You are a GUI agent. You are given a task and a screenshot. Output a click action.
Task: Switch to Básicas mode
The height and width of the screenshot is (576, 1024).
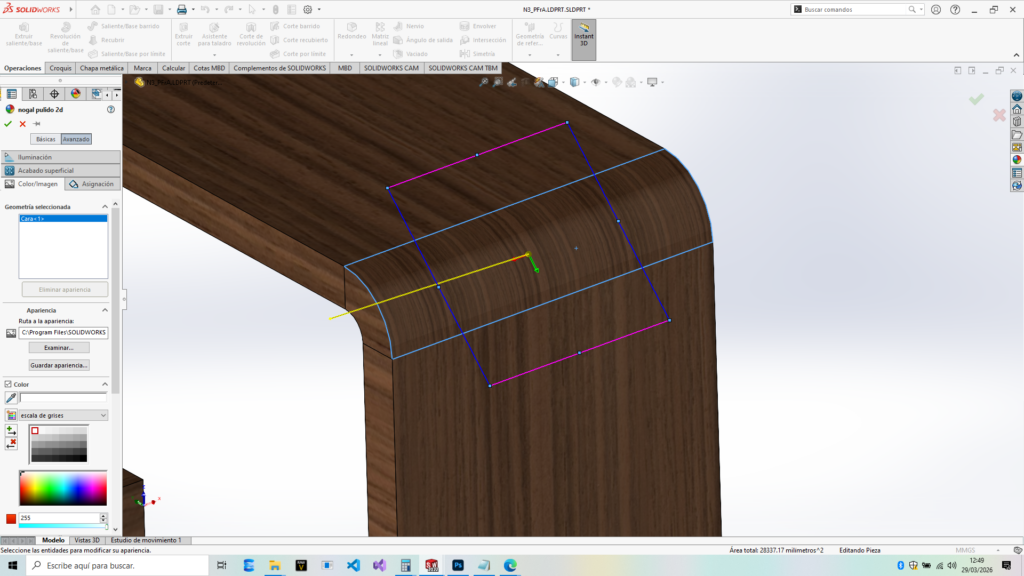pyautogui.click(x=45, y=139)
